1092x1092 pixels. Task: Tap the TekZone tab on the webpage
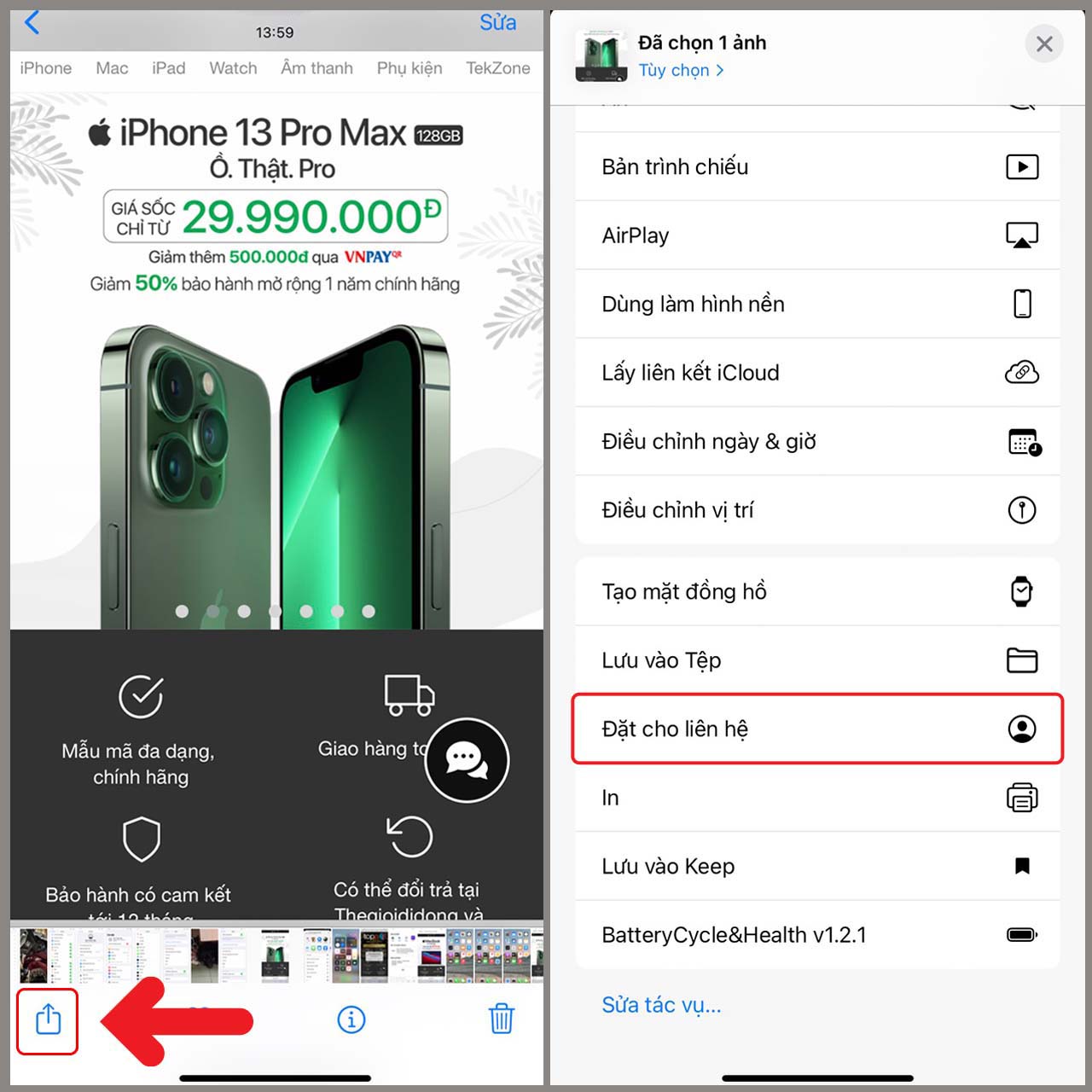[497, 68]
